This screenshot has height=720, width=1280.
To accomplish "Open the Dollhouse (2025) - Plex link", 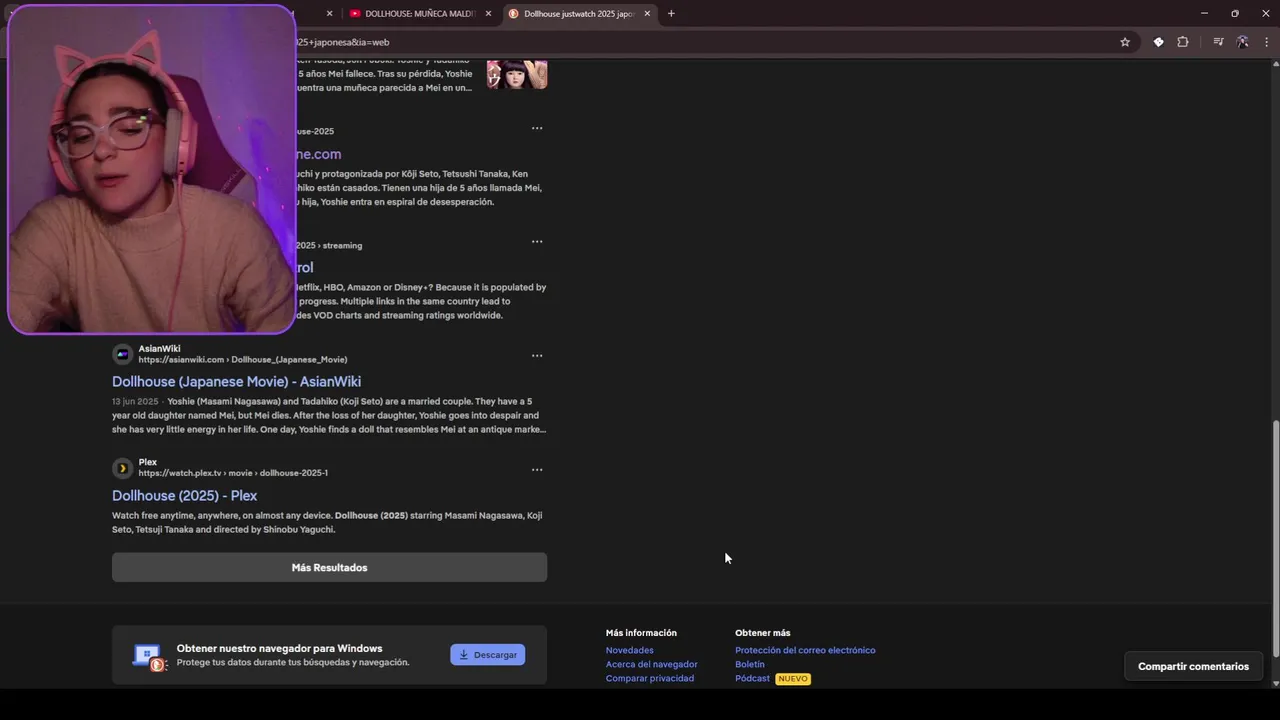I will point(184,495).
